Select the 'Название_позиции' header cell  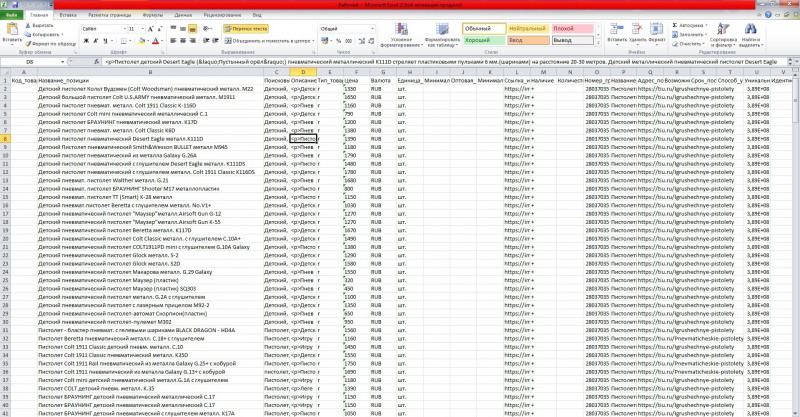[x=150, y=81]
